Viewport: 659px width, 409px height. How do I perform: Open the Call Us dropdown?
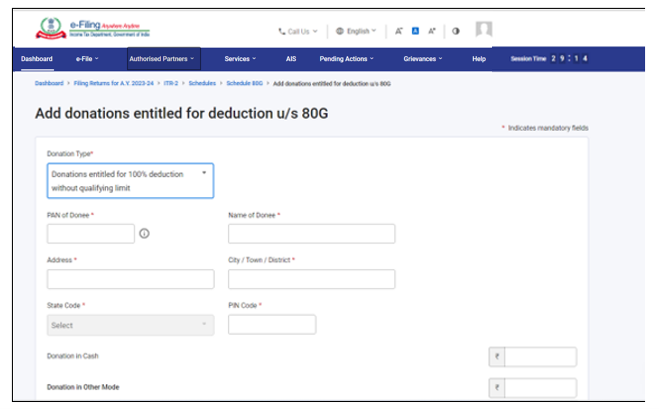[297, 31]
